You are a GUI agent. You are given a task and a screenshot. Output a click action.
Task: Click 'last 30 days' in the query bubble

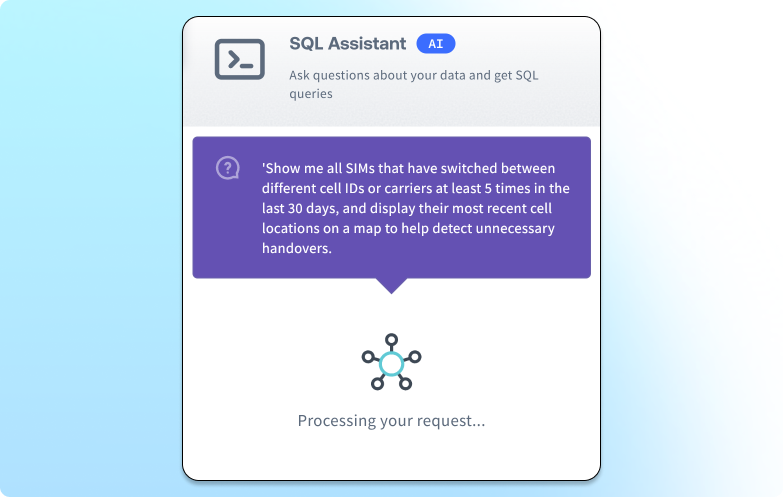(303, 208)
